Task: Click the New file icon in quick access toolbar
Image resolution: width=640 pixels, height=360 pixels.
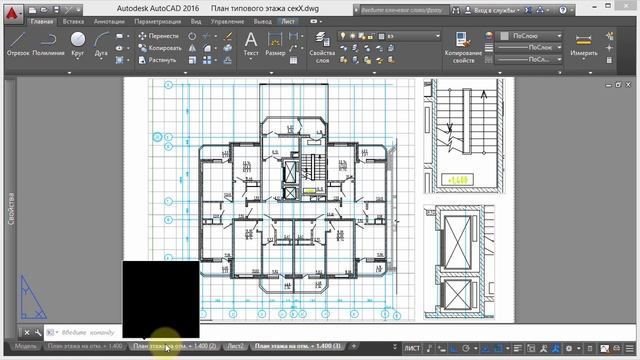Action: click(x=33, y=9)
